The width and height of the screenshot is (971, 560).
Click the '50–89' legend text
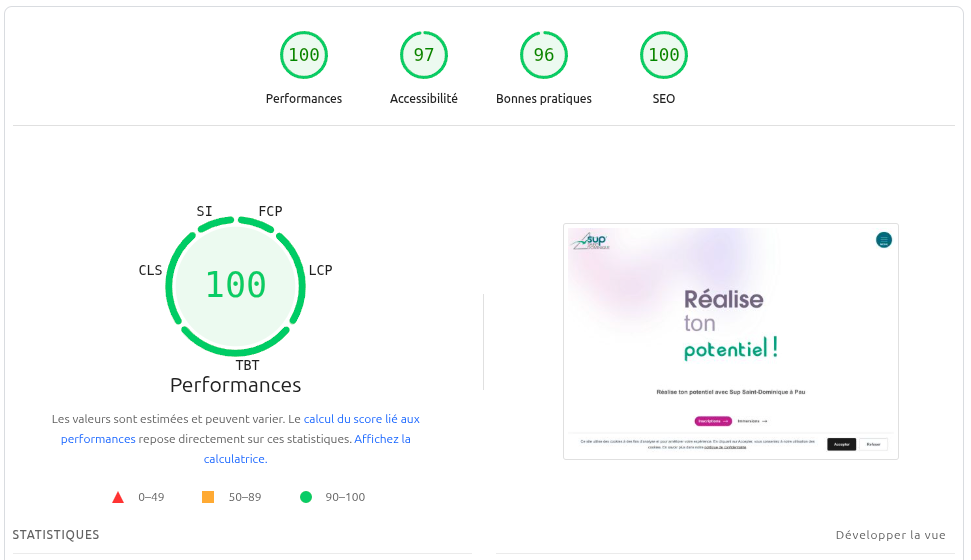(245, 497)
